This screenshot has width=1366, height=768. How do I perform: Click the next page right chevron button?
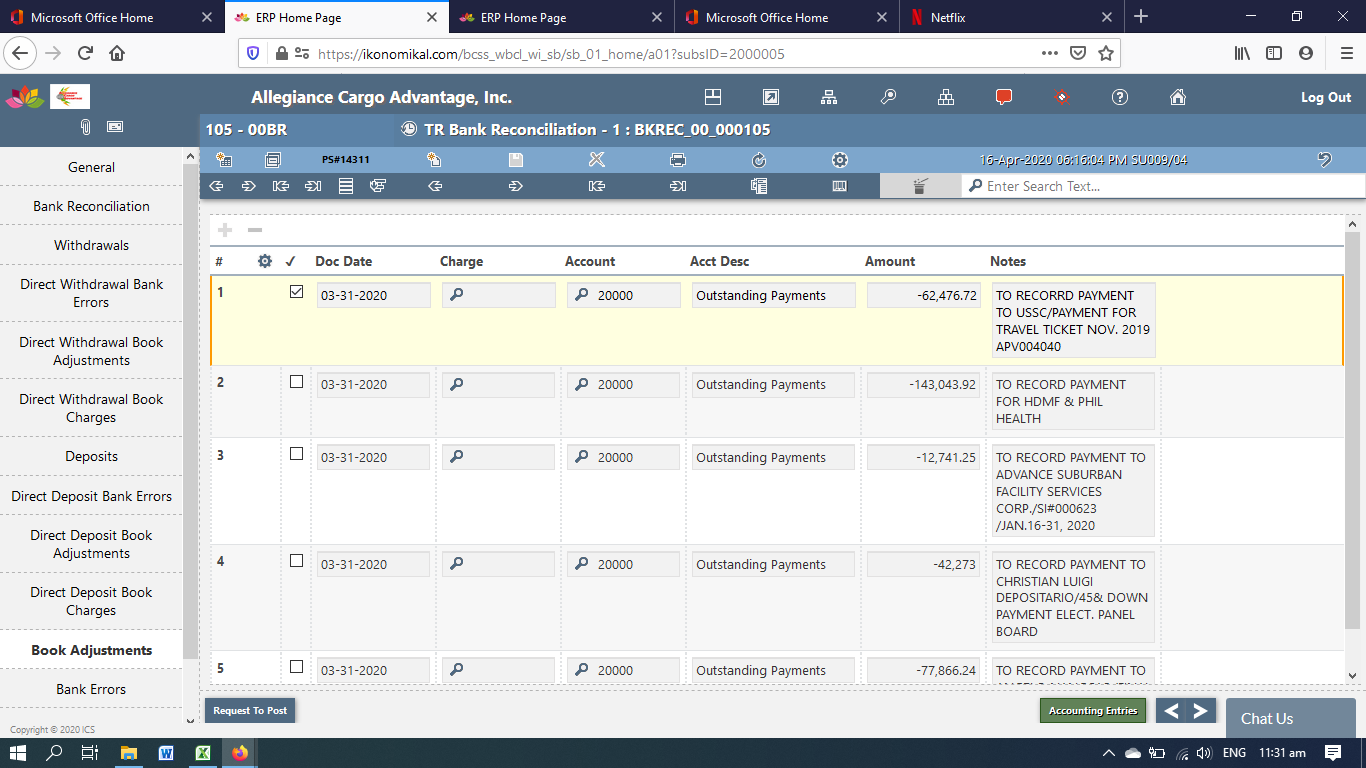1201,711
